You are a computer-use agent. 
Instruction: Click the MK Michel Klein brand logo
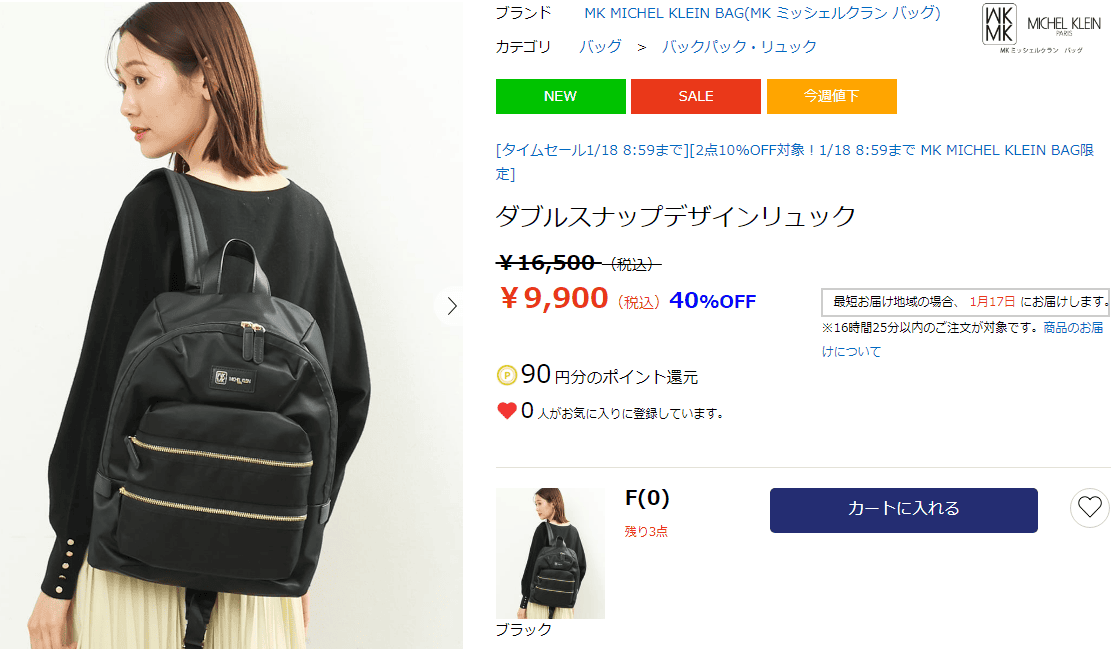(1042, 29)
